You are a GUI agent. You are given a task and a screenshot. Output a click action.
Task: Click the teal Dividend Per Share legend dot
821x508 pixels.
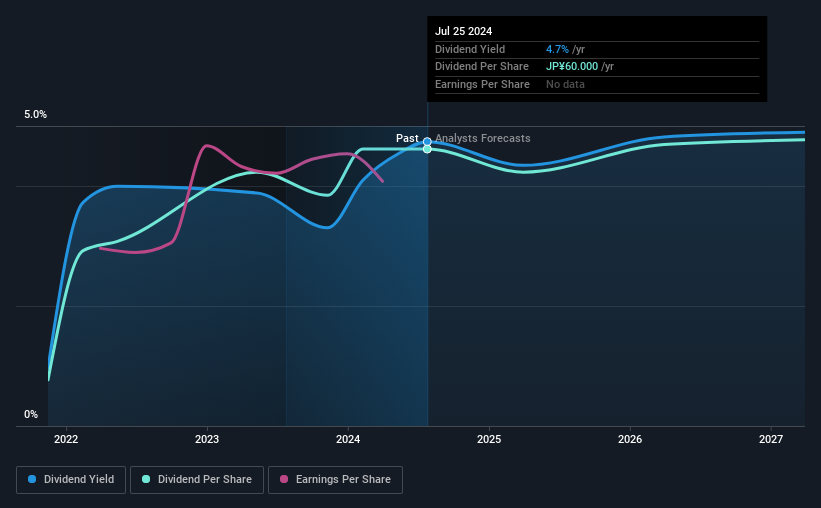point(146,479)
